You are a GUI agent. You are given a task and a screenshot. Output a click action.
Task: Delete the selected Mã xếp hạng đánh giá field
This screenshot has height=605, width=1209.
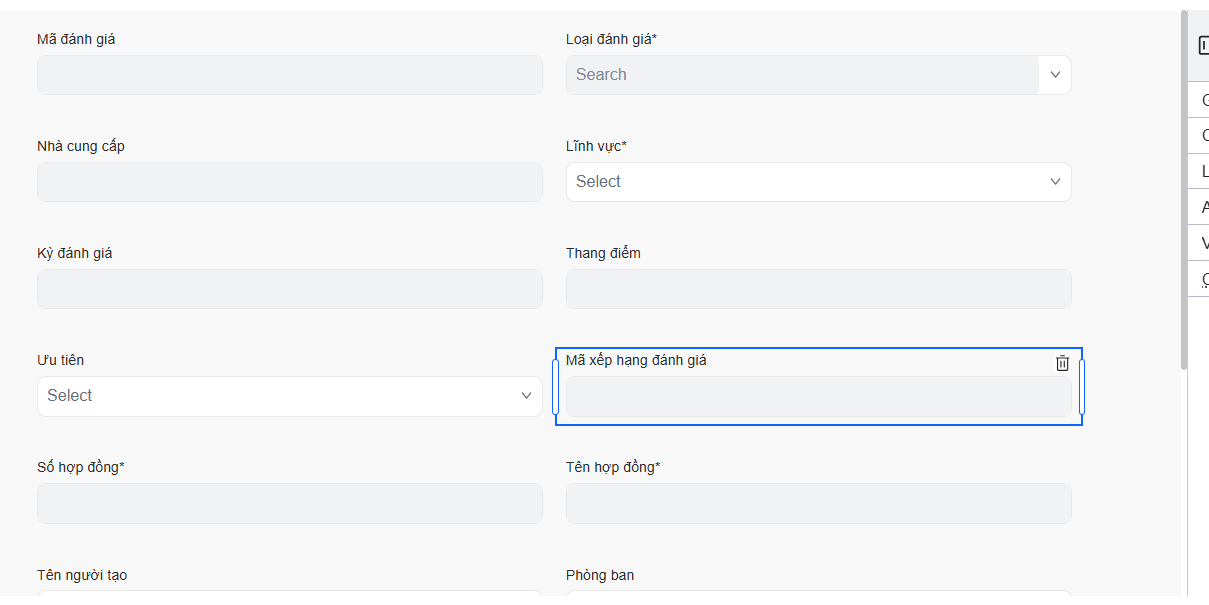(x=1062, y=363)
